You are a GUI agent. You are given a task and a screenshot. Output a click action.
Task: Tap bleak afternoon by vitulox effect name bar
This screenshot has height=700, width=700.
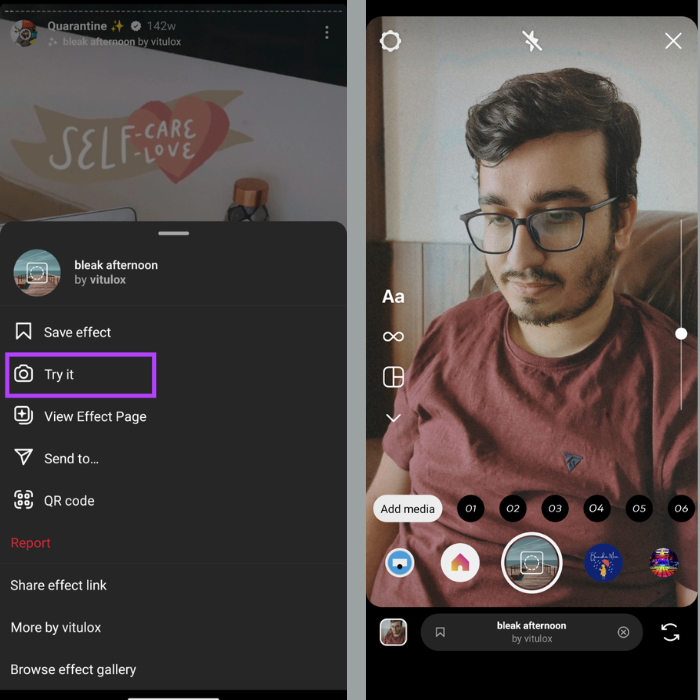(532, 632)
